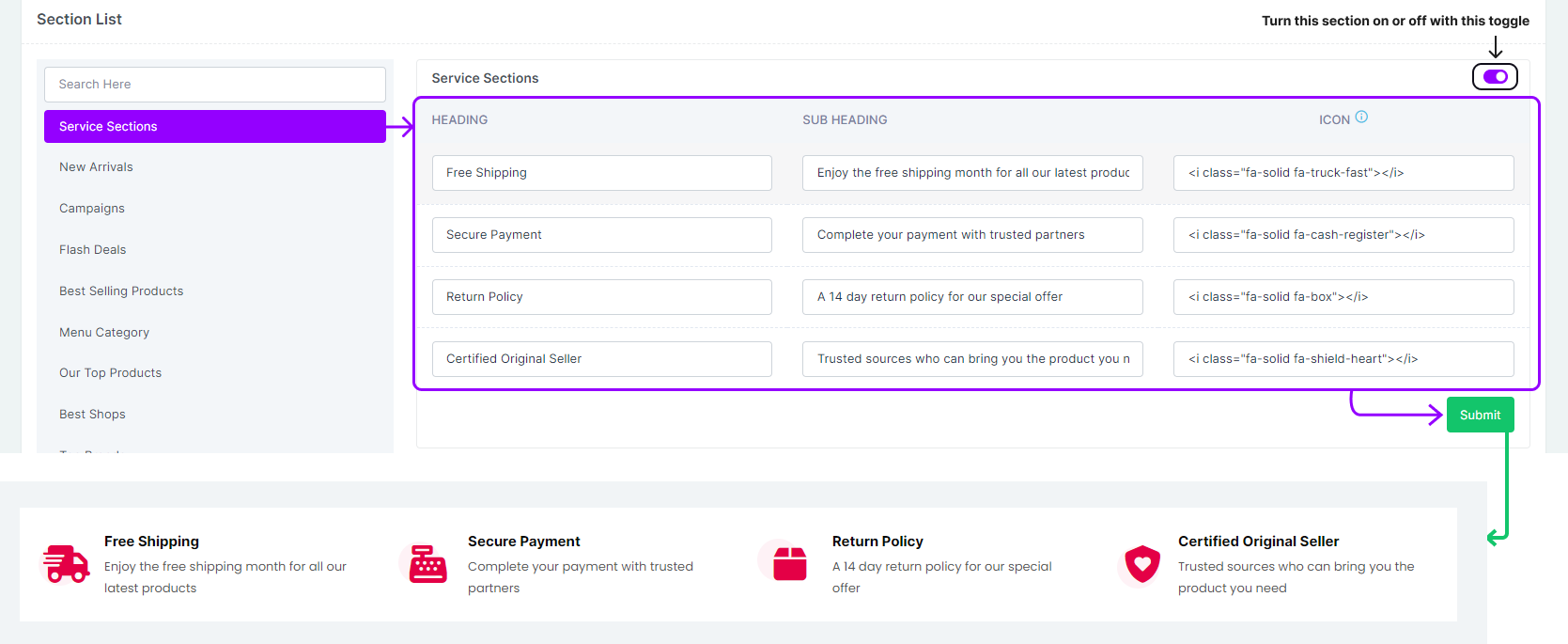Open the Best Shops section
The height and width of the screenshot is (644, 1568).
pyautogui.click(x=92, y=415)
